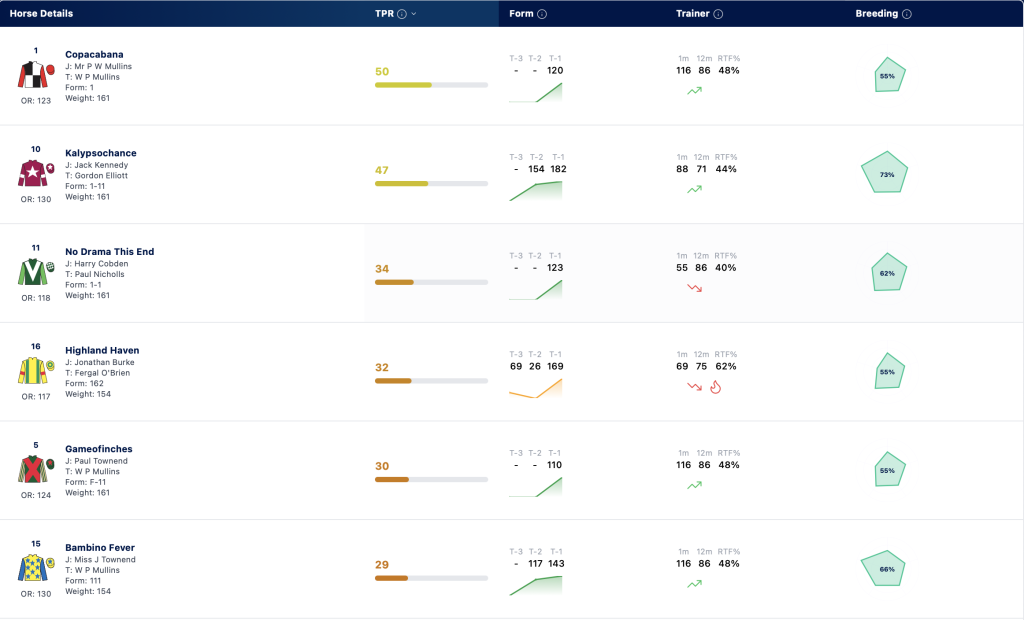The image size is (1024, 620).
Task: Click Highland Haven's hot trainer flame icon
Action: (716, 387)
